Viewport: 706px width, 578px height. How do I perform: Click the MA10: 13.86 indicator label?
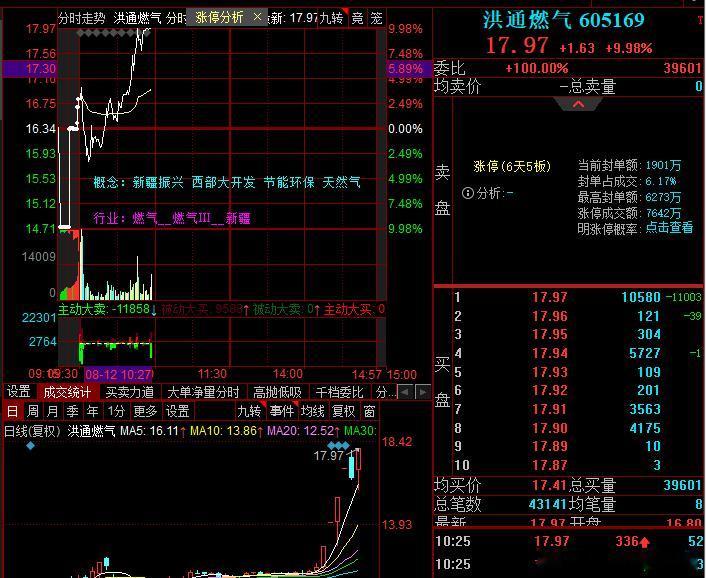tap(226, 431)
